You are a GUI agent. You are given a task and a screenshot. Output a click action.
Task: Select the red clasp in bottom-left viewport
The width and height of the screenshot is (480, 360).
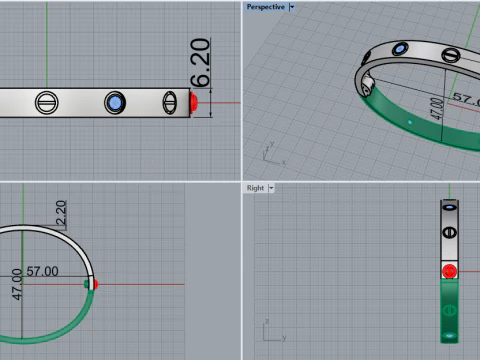(96, 284)
